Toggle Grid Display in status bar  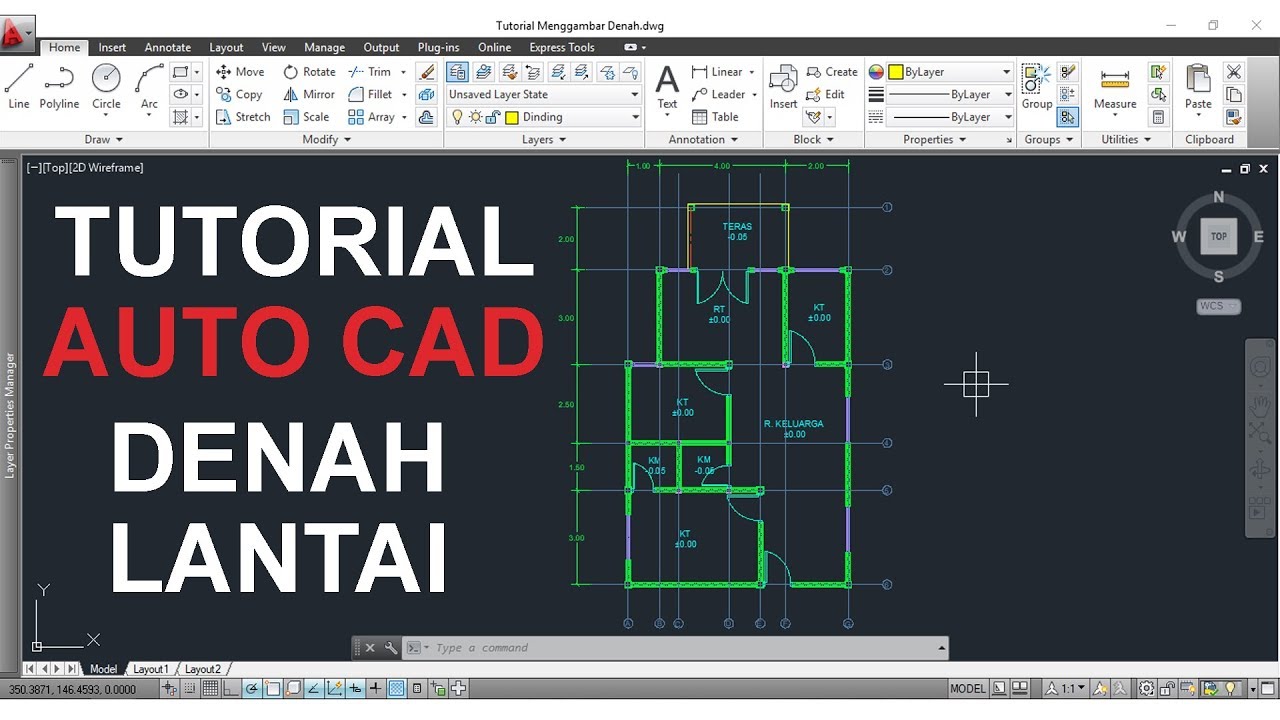(210, 688)
